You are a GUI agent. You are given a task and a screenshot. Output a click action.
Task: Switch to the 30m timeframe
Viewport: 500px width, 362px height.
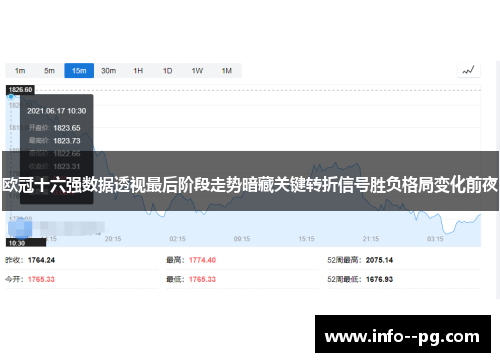pyautogui.click(x=109, y=71)
